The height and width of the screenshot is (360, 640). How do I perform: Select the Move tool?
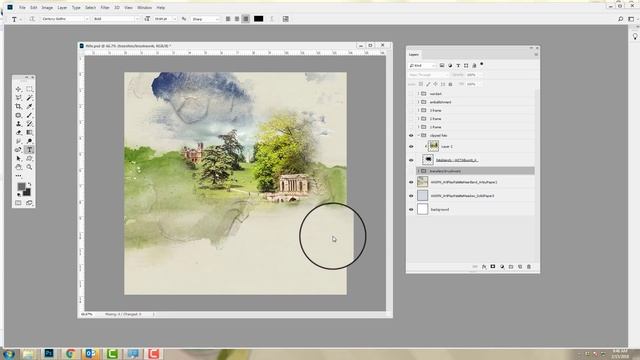[x=18, y=89]
